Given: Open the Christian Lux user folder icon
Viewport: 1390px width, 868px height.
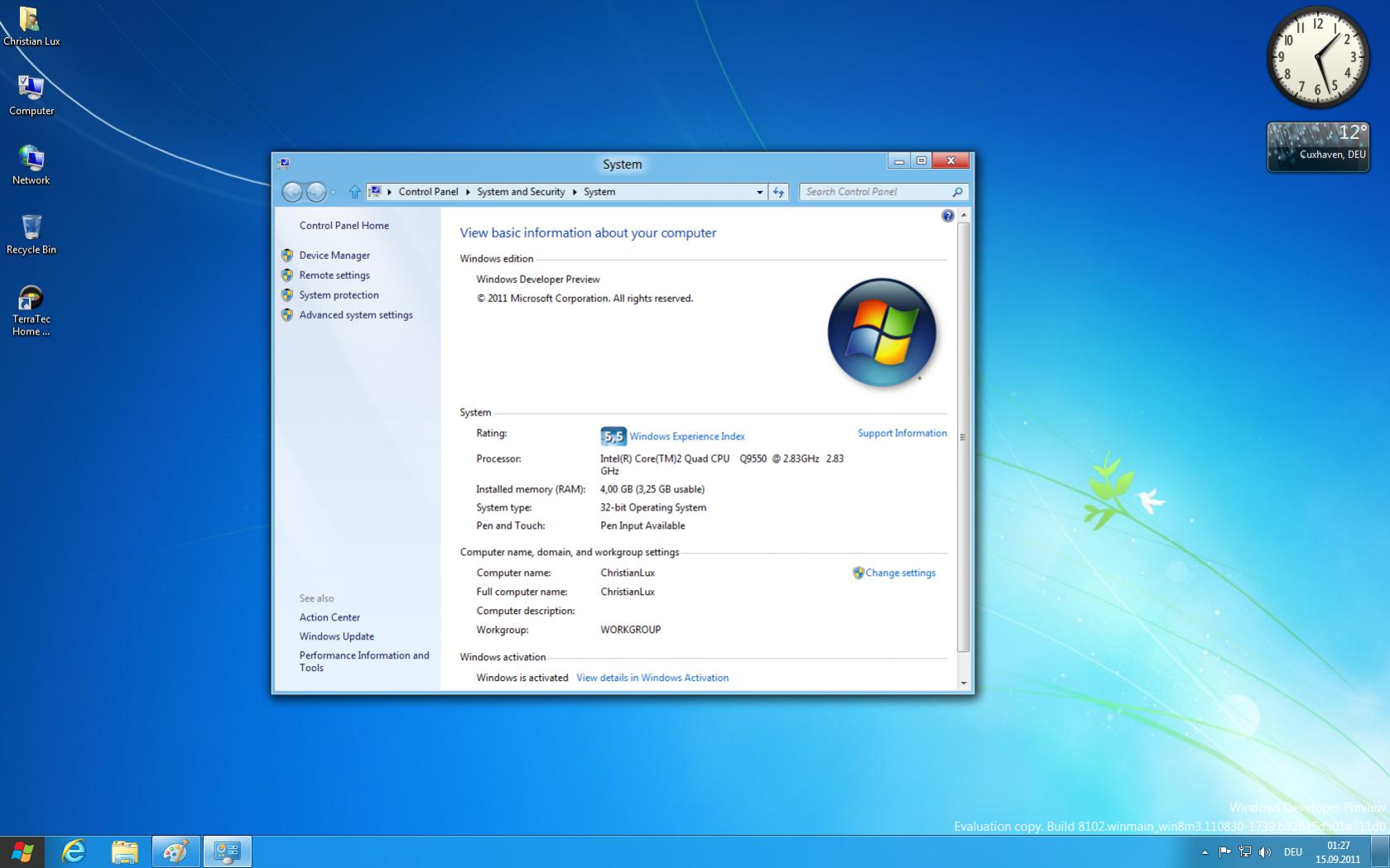Looking at the screenshot, I should pyautogui.click(x=31, y=26).
